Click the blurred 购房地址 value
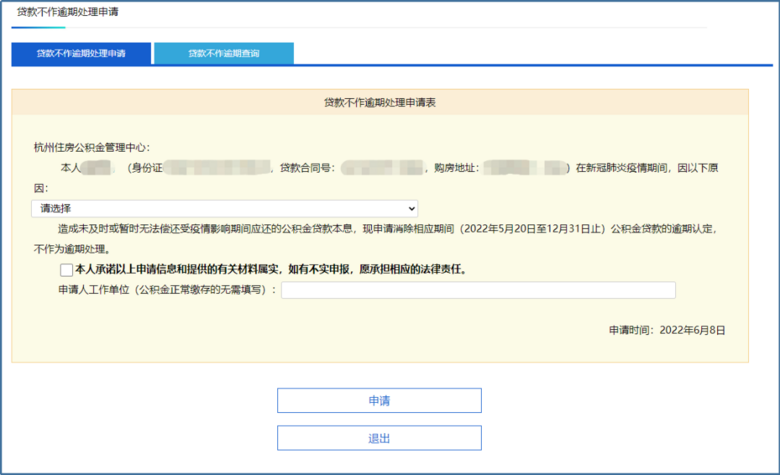Image resolution: width=780 pixels, height=475 pixels. [524, 167]
